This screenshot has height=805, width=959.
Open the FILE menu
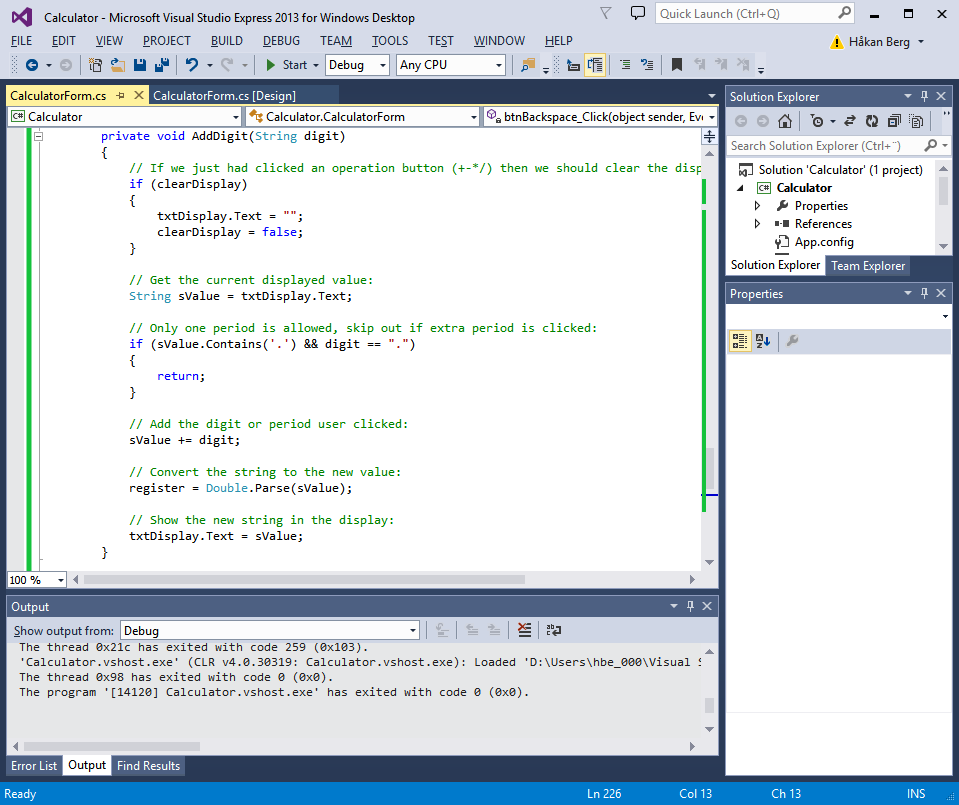21,41
